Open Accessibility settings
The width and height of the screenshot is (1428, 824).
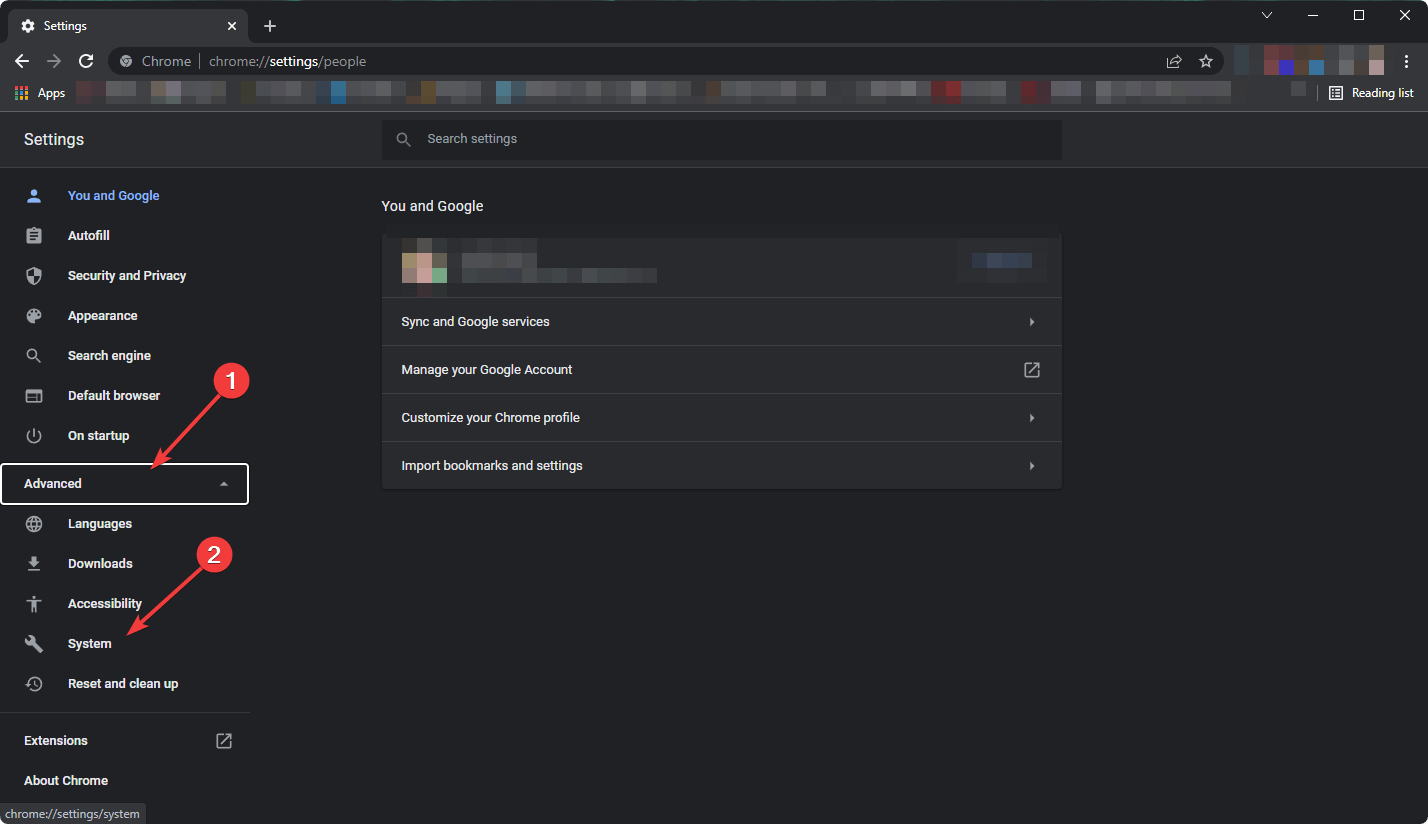pyautogui.click(x=105, y=604)
